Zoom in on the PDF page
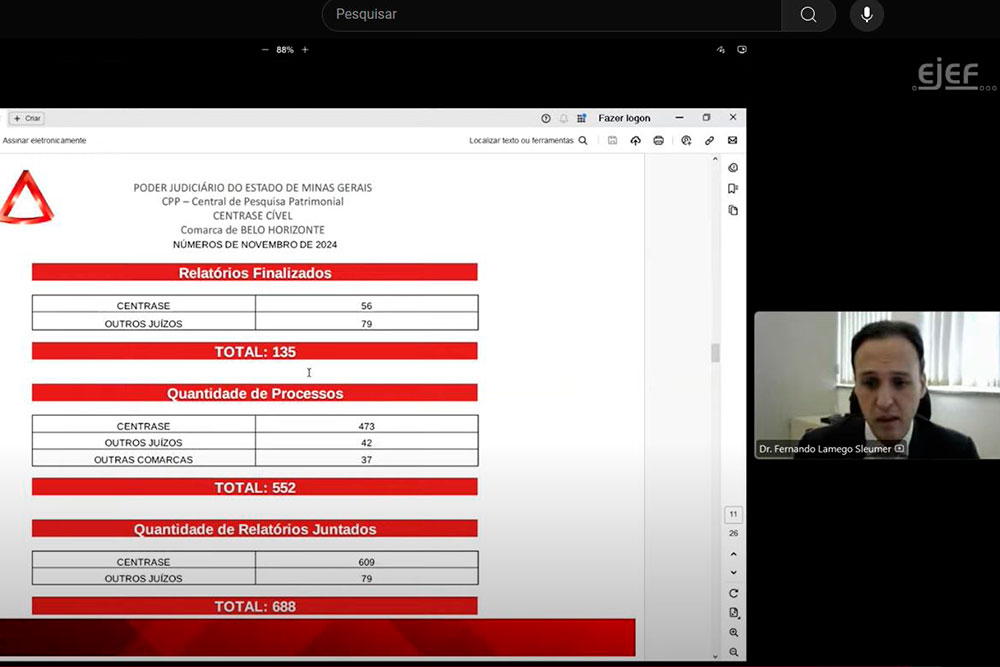This screenshot has height=667, width=1000. [x=733, y=633]
